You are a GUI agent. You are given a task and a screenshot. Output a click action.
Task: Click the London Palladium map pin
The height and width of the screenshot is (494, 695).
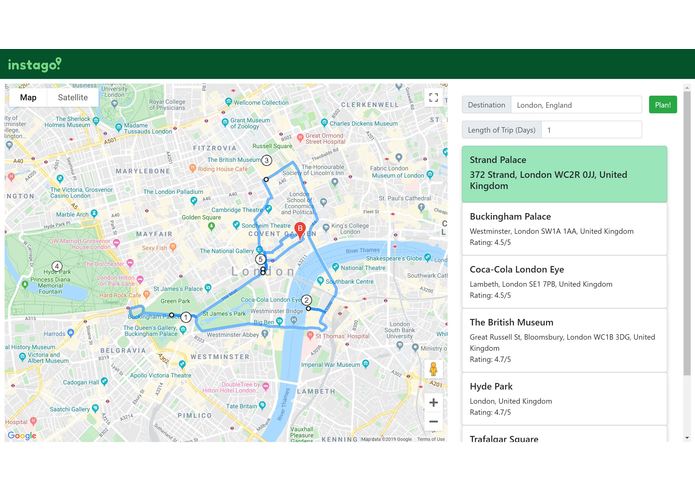(x=194, y=200)
